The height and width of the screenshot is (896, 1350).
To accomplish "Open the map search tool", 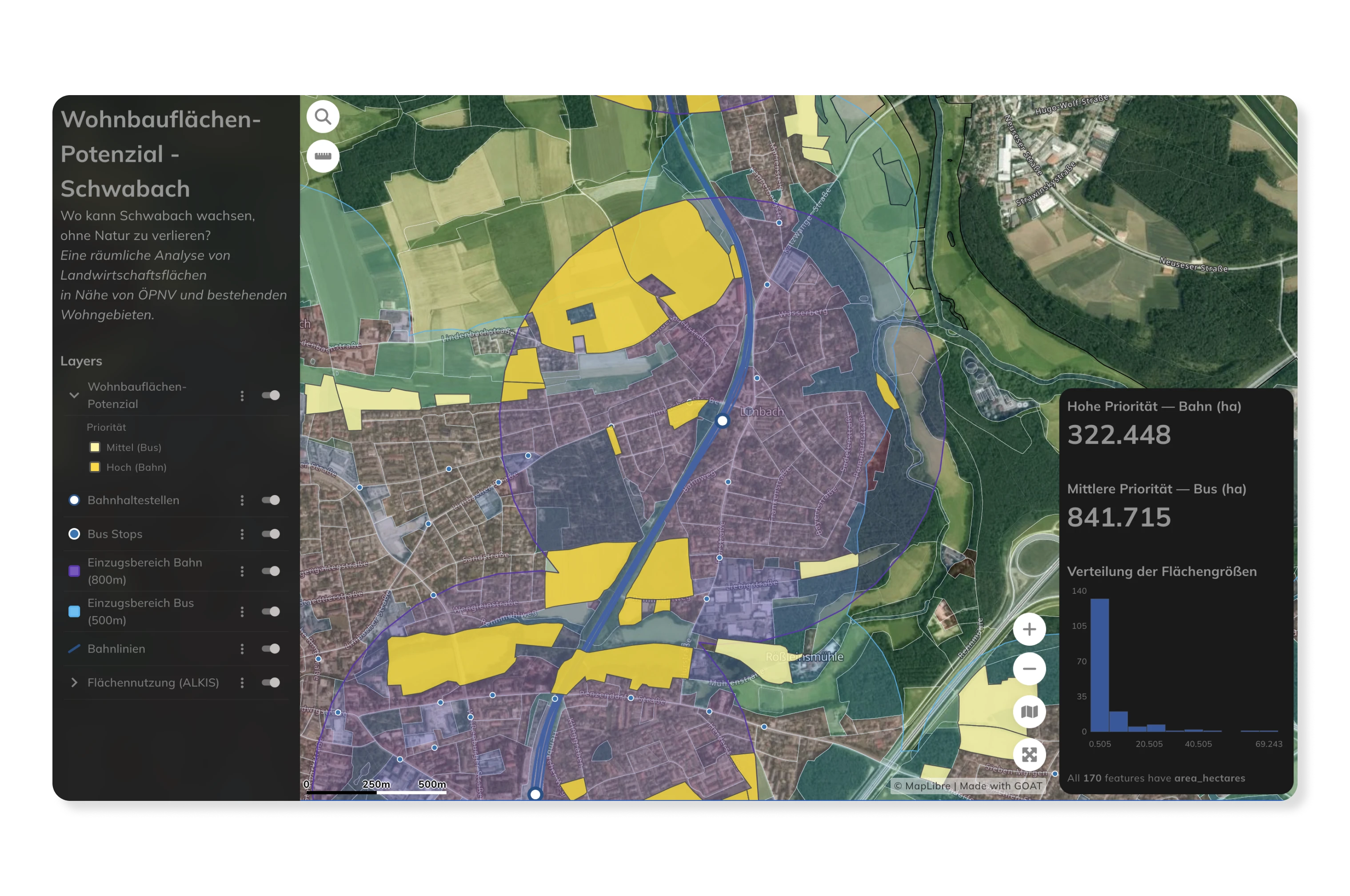I will point(323,116).
